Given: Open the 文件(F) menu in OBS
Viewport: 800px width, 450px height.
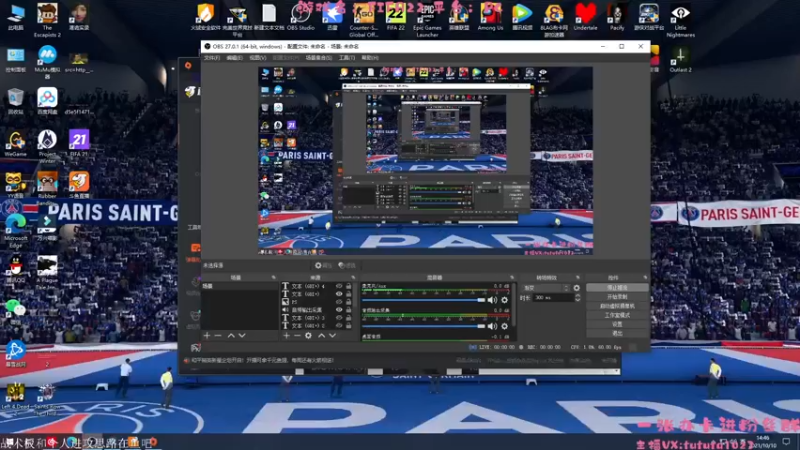Looking at the screenshot, I should (212, 58).
